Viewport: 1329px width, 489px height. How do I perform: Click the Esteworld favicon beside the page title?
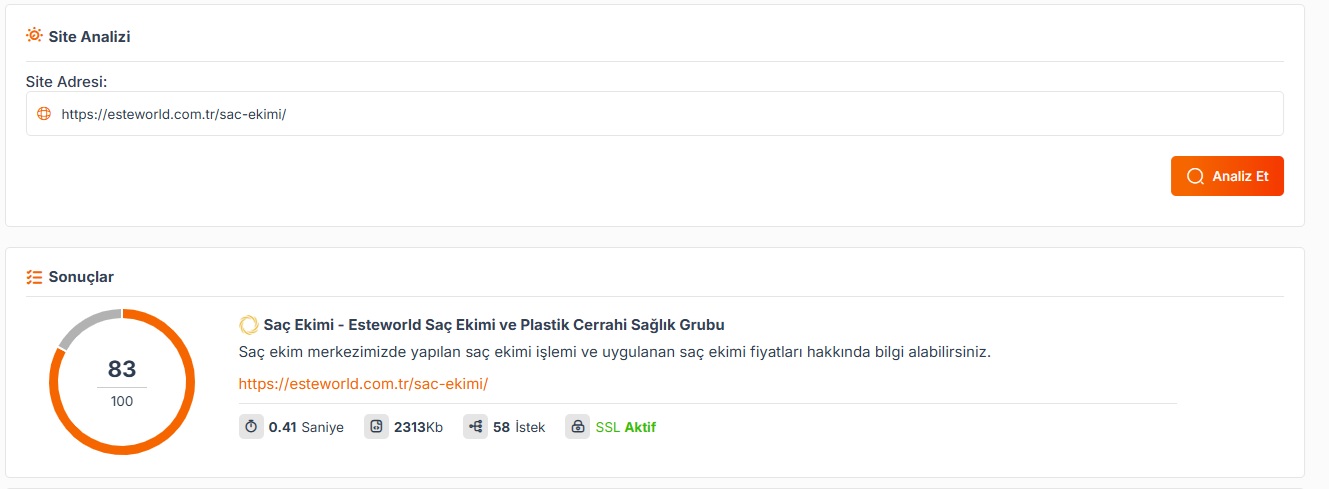pos(249,325)
